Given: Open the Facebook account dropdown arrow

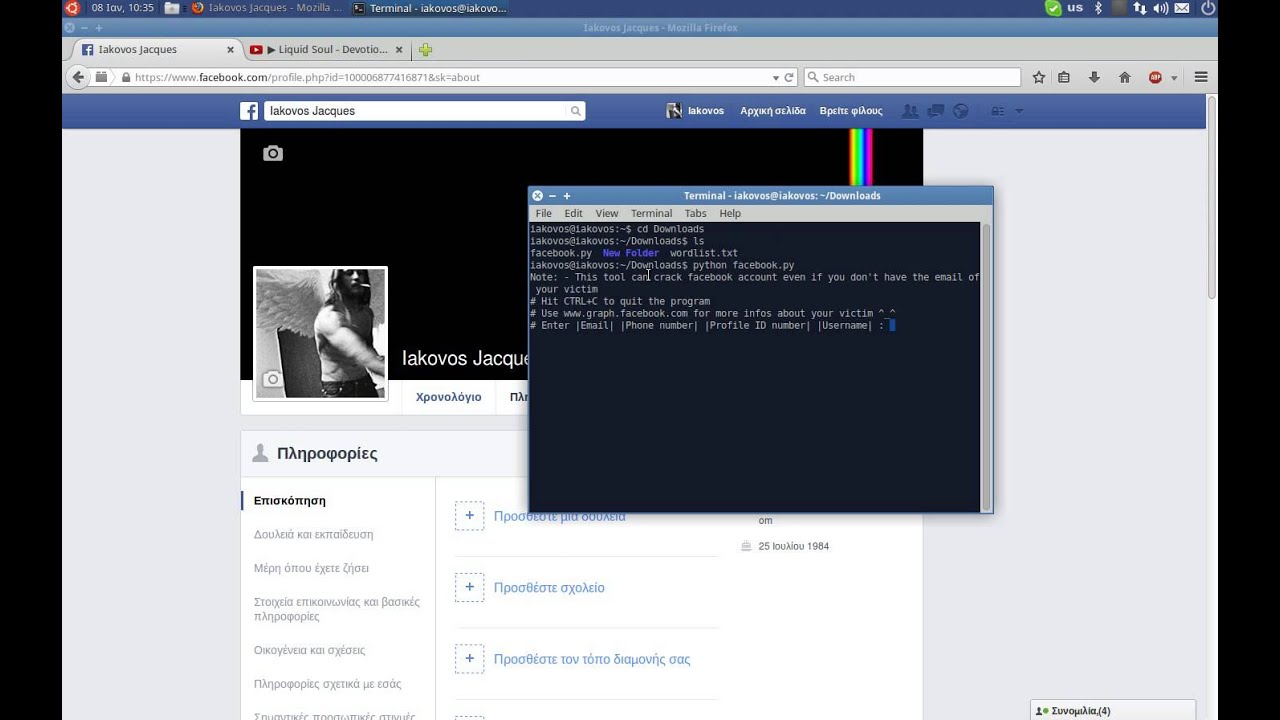Looking at the screenshot, I should (x=1019, y=111).
